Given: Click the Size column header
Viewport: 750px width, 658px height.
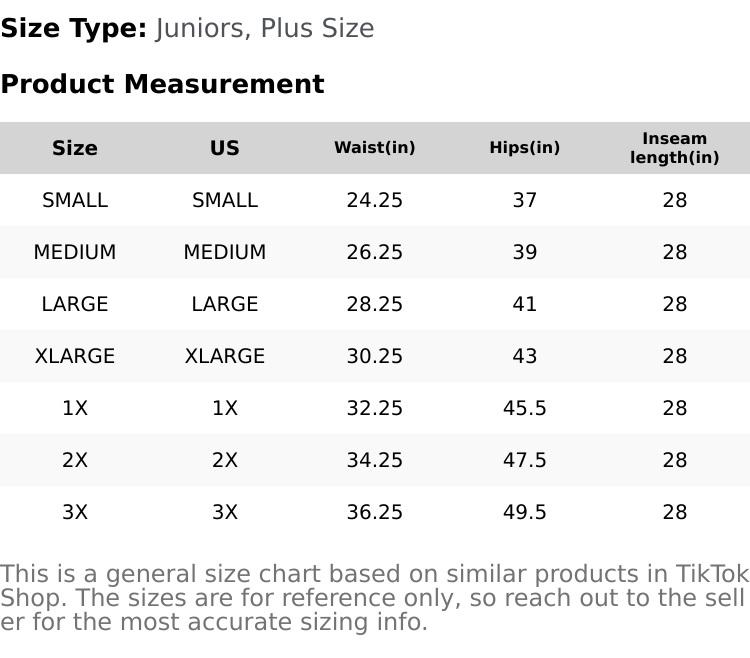Looking at the screenshot, I should 75,148.
